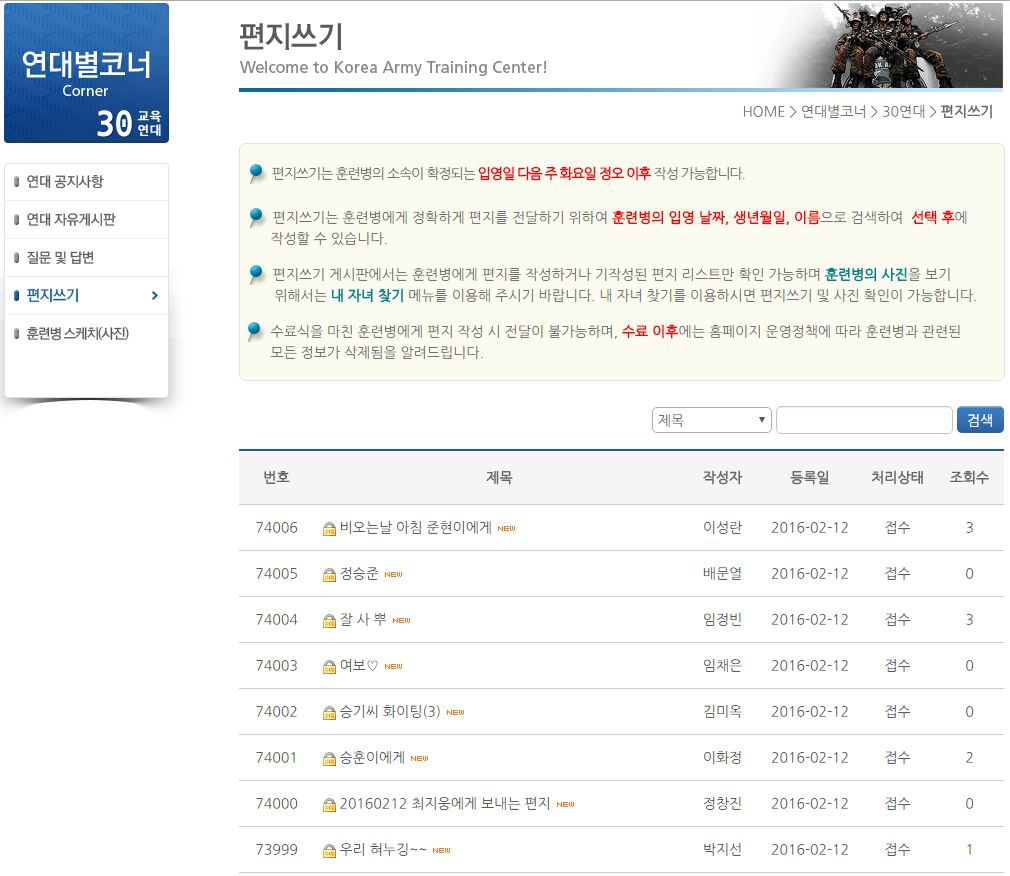The height and width of the screenshot is (876, 1010).
Task: Open post 20160212 최지웅에게 보내는 편지
Action: pos(444,804)
